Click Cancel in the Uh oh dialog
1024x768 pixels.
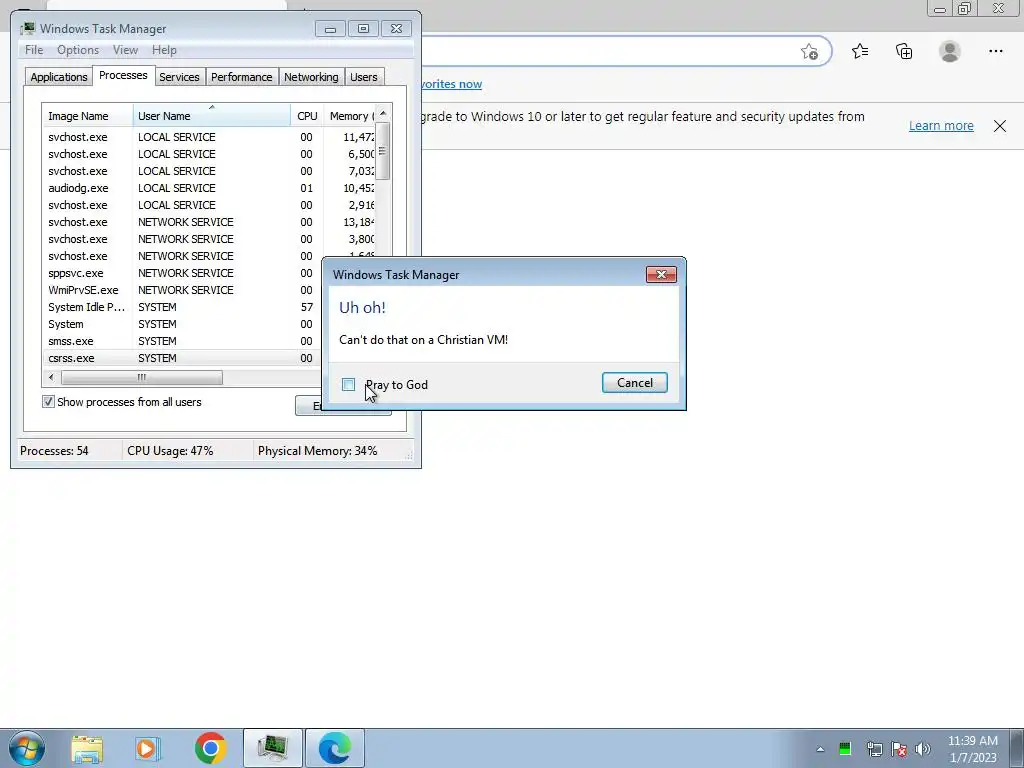[634, 383]
